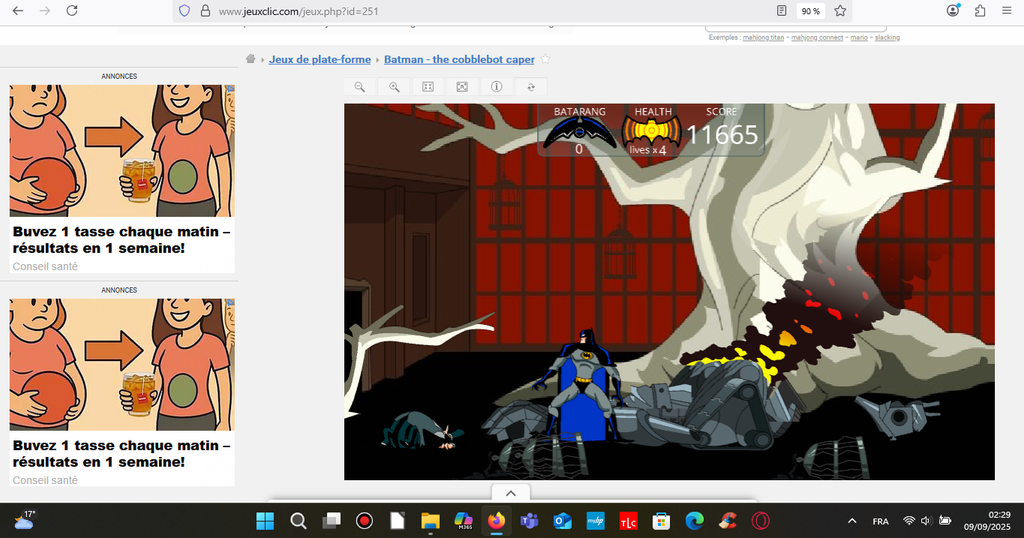Open the top 'Buvez 1 tasse chaque matin' ad headline
Screen dimensions: 1024x538
pos(121,240)
